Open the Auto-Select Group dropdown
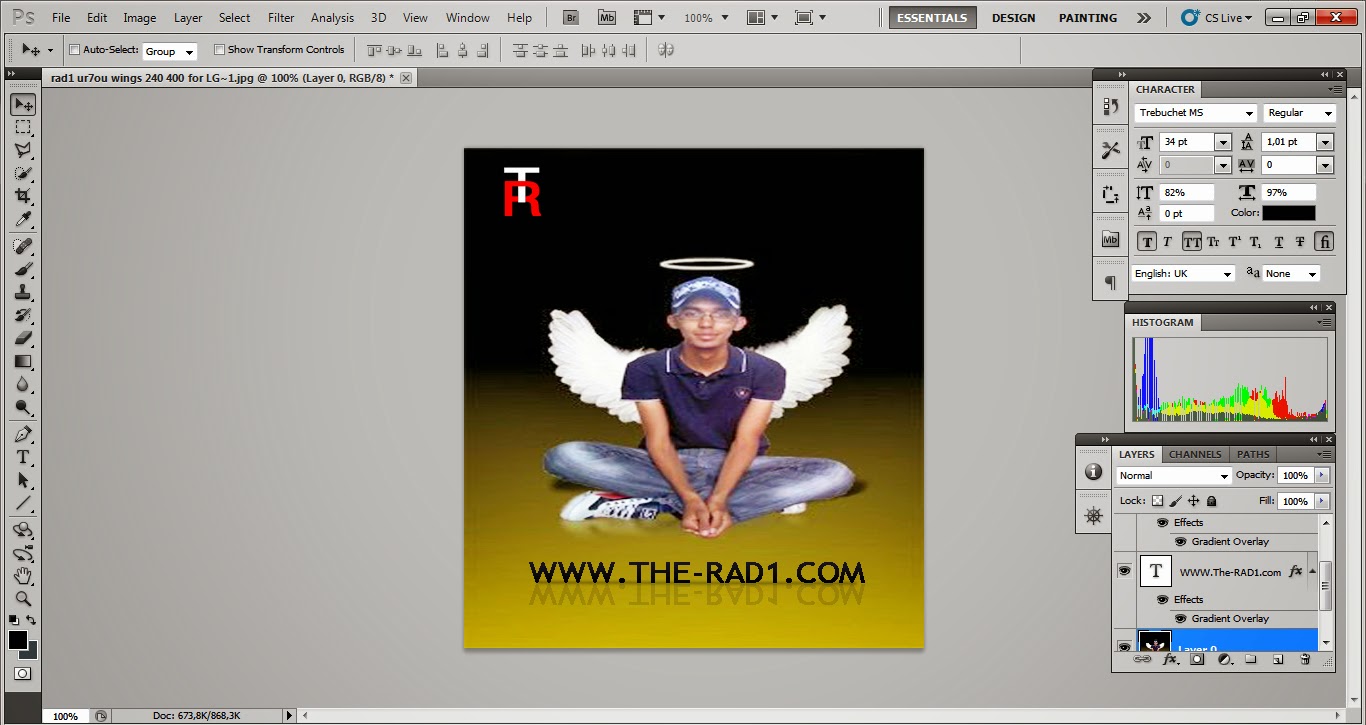Image resolution: width=1366 pixels, height=725 pixels. tap(169, 51)
